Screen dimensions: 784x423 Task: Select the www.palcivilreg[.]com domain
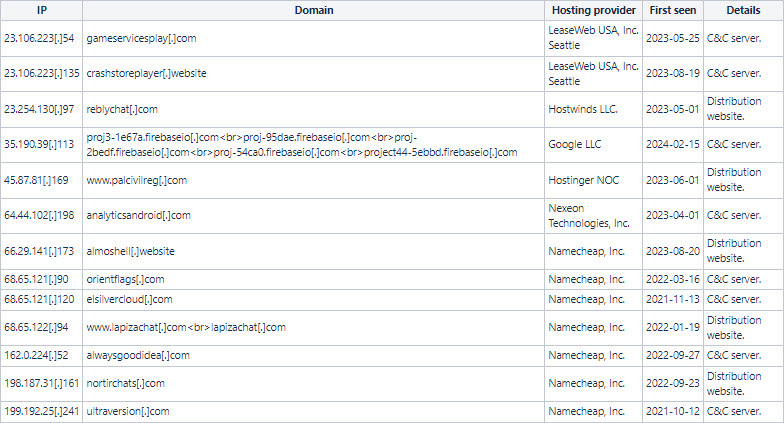point(137,180)
